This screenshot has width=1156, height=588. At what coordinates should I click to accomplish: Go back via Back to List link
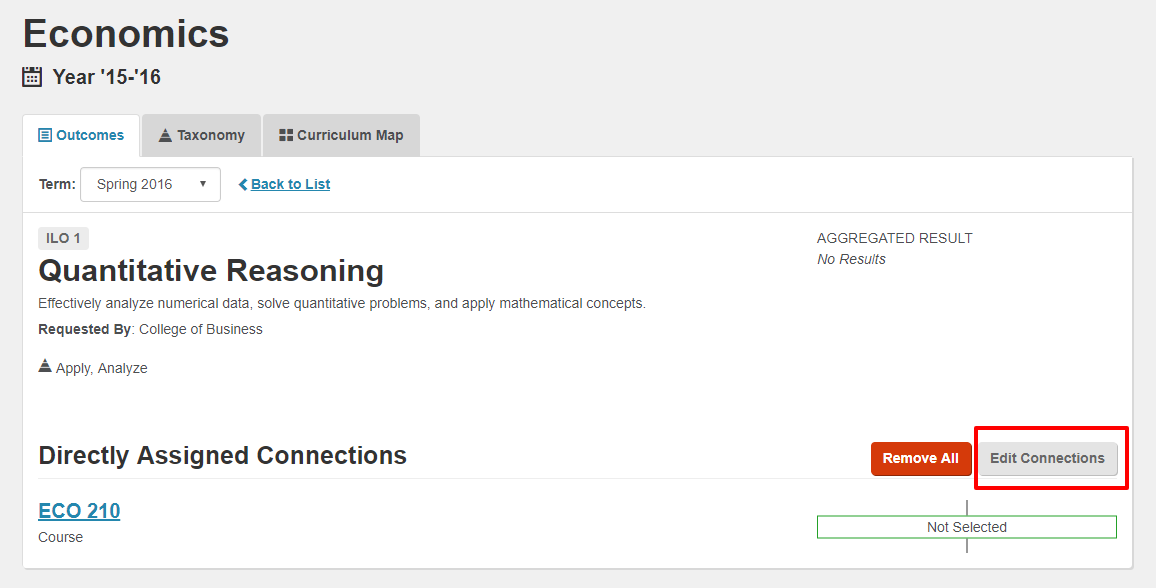tap(290, 184)
